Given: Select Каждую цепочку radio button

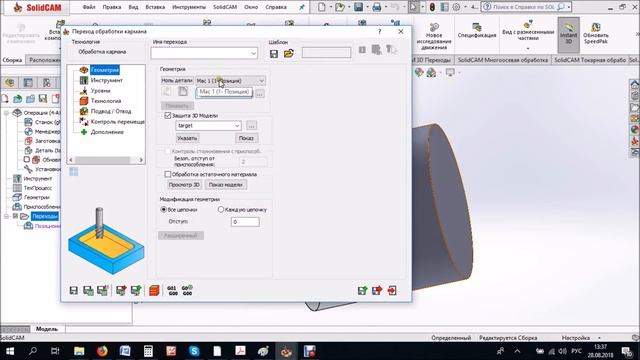Looking at the screenshot, I should (221, 209).
